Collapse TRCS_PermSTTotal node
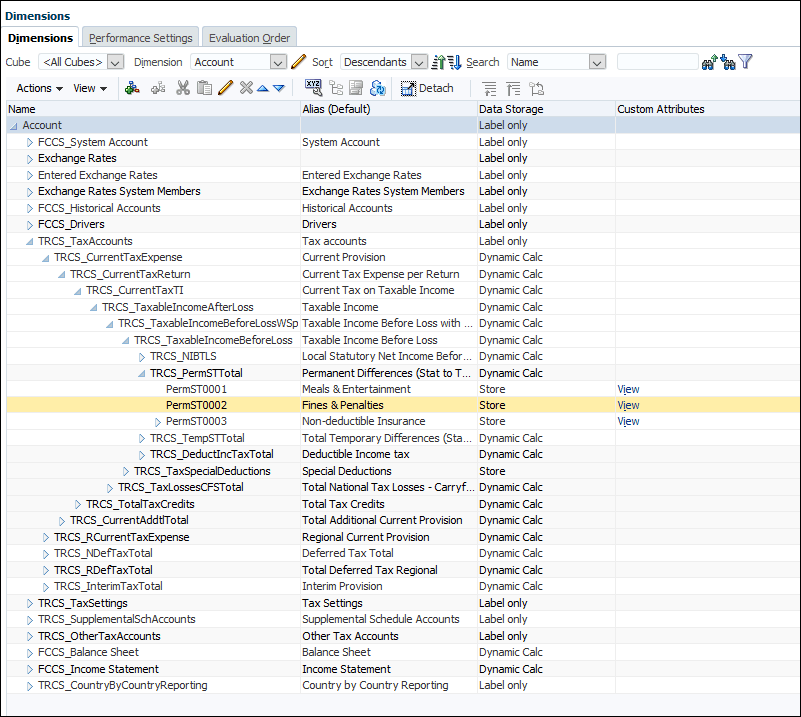 coord(142,373)
